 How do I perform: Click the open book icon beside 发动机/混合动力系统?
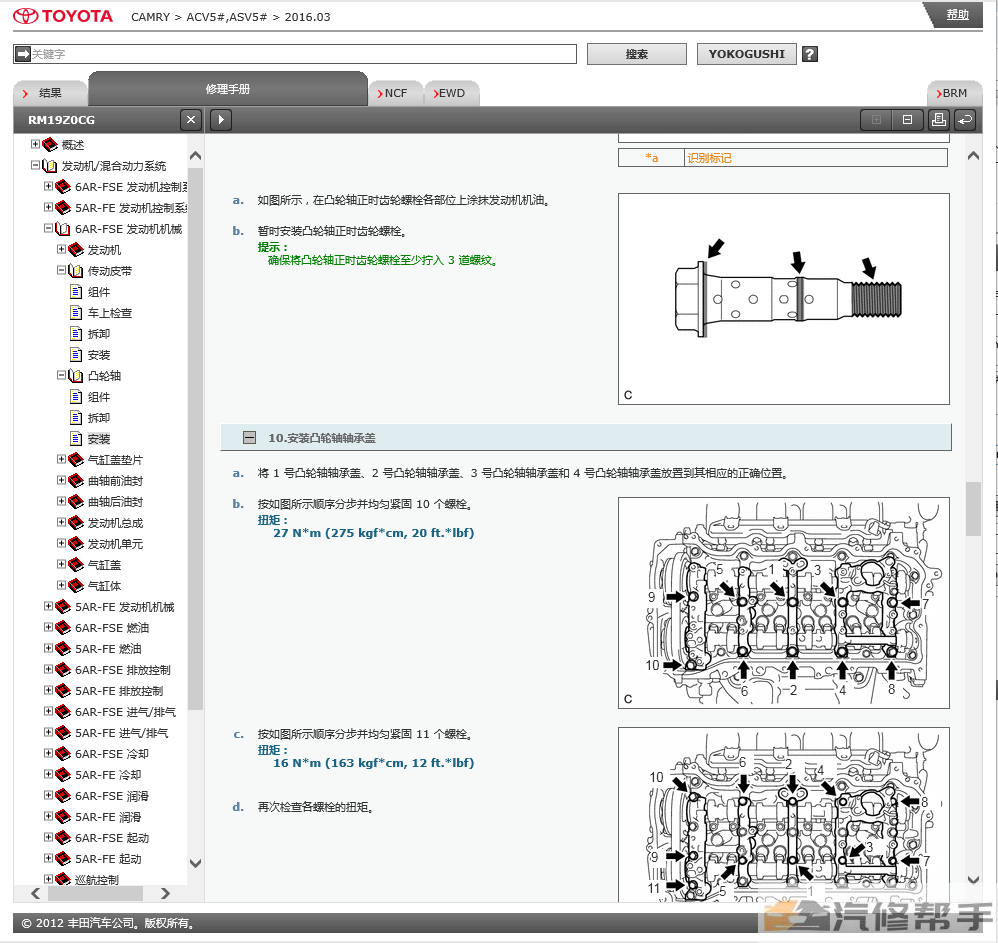click(x=50, y=165)
